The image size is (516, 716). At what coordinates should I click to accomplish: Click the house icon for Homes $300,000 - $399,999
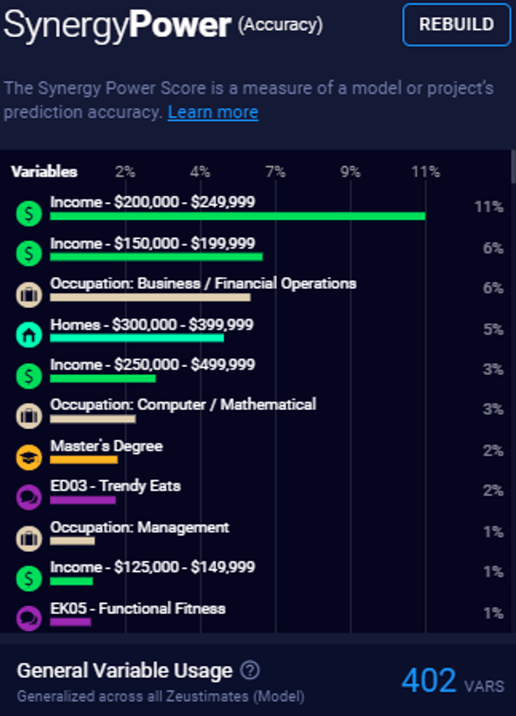29,335
